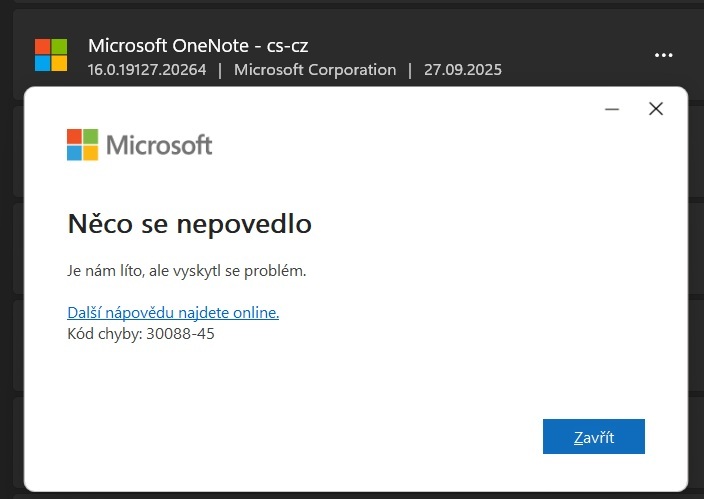Image resolution: width=704 pixels, height=499 pixels.
Task: Click the Microsoft Corporation publisher text
Action: [315, 70]
